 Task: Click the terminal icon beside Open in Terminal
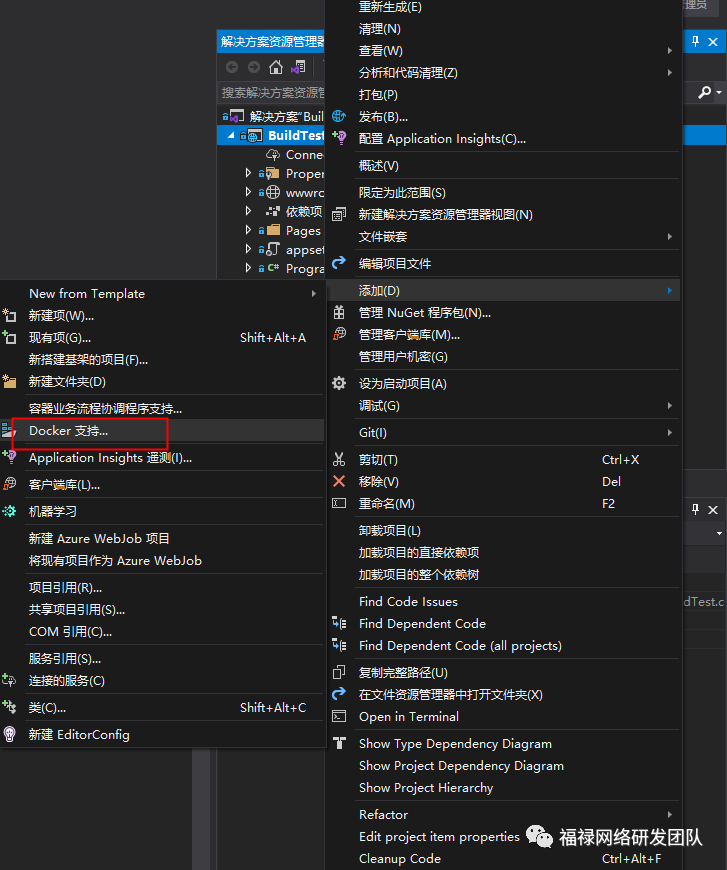click(339, 716)
